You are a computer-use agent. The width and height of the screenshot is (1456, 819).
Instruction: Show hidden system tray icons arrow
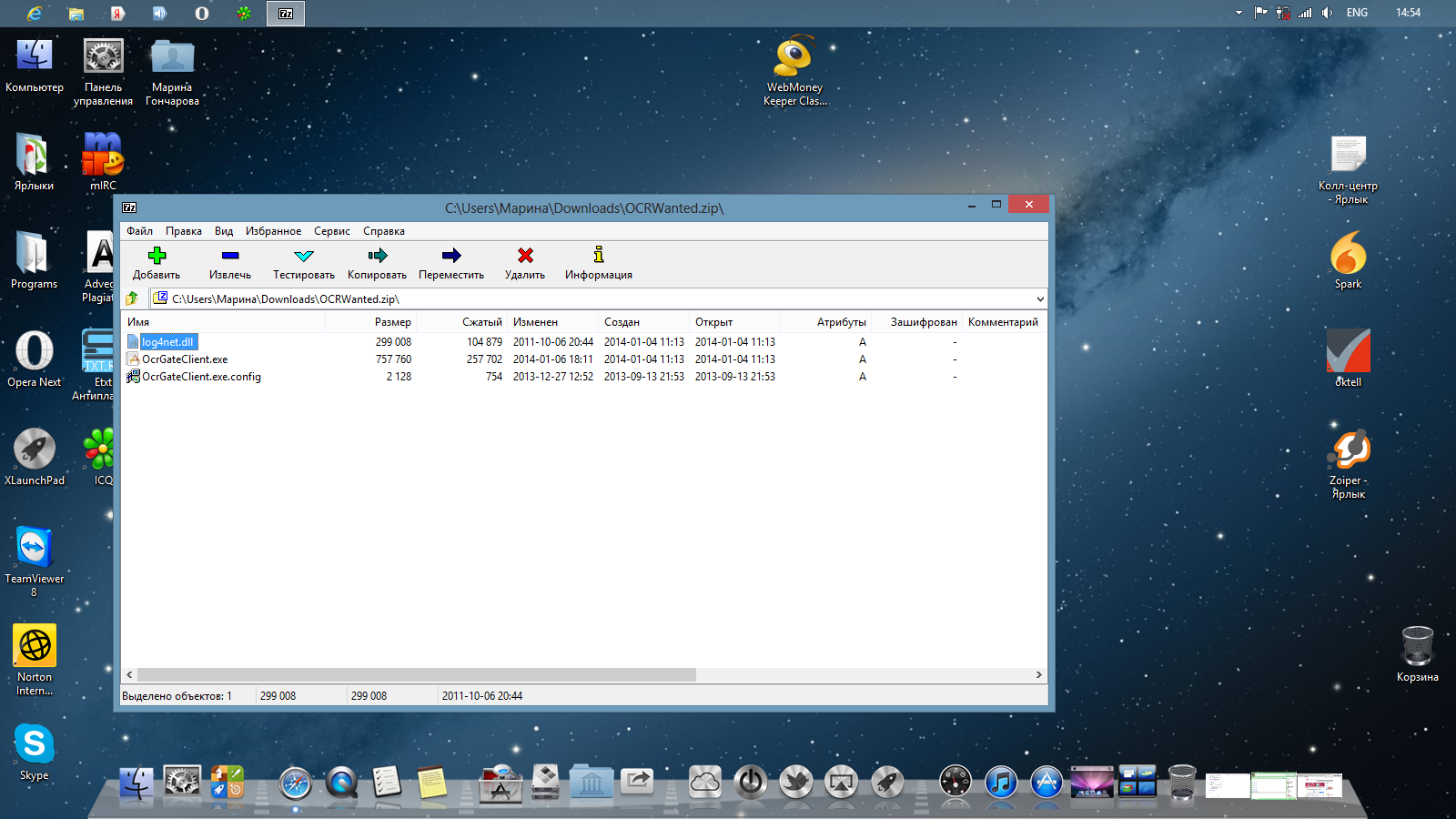coord(1239,13)
